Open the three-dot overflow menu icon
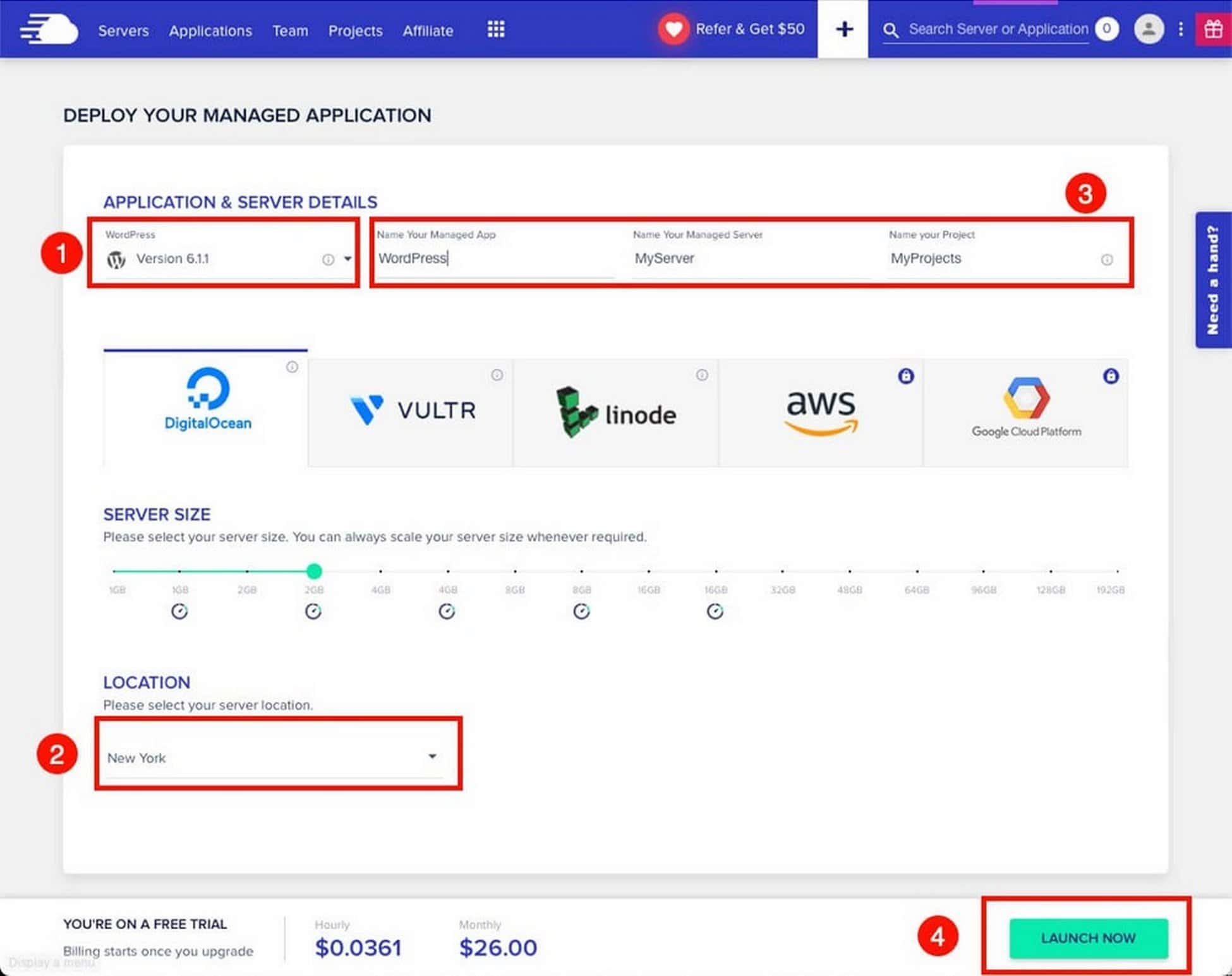This screenshot has width=1232, height=976. 1181,29
